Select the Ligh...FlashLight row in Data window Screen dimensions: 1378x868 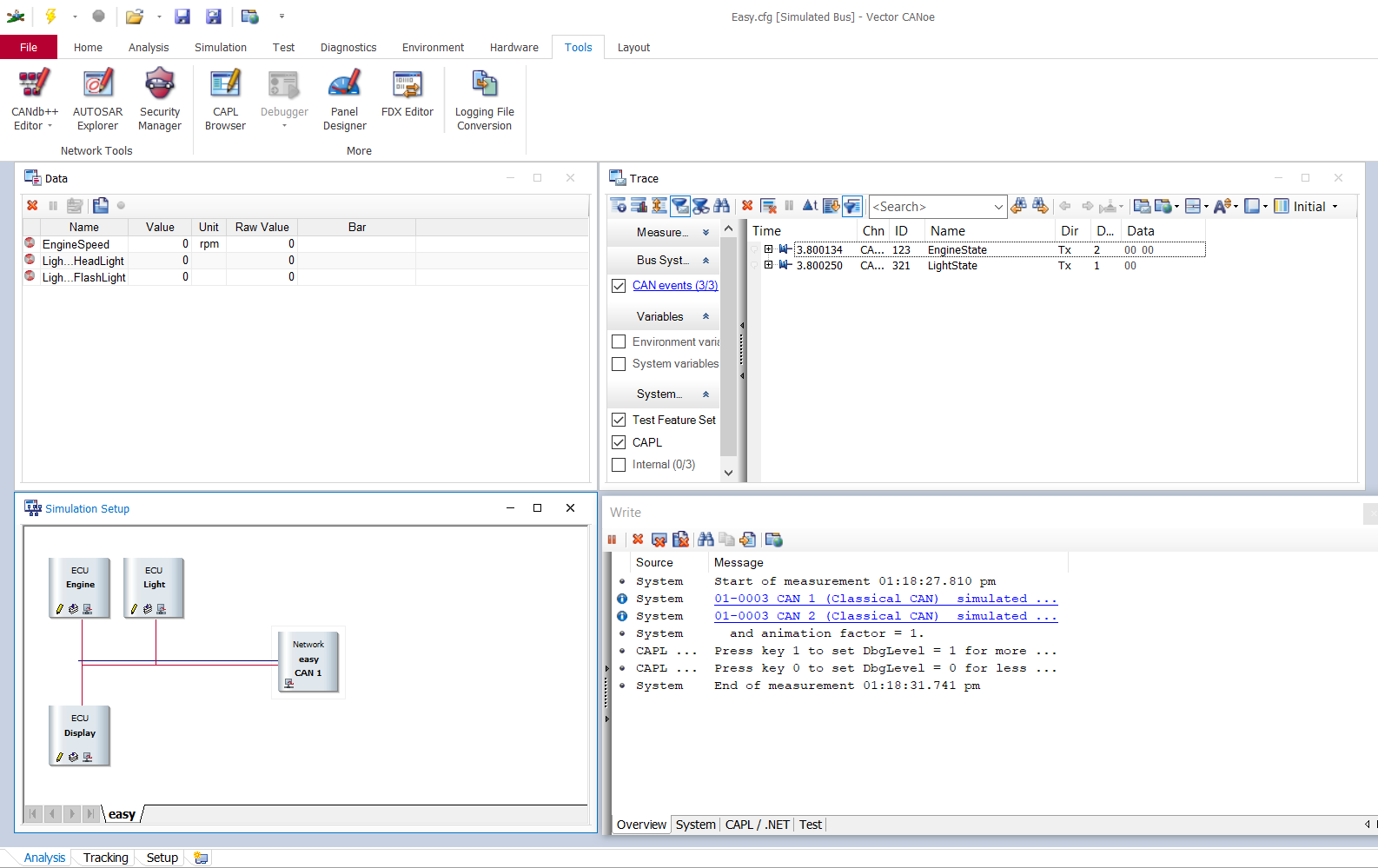[x=219, y=277]
